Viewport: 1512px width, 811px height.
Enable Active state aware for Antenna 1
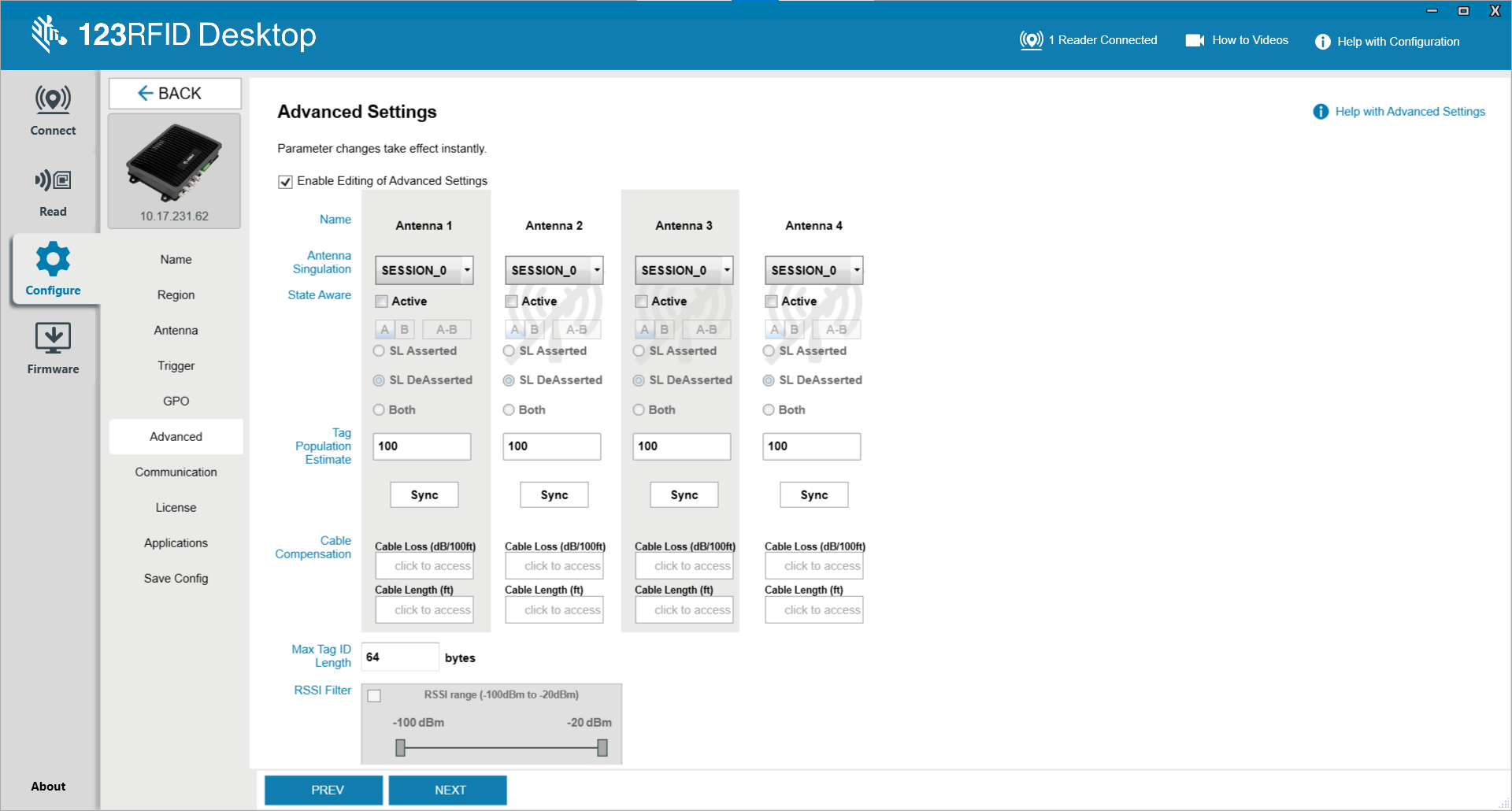pyautogui.click(x=381, y=301)
